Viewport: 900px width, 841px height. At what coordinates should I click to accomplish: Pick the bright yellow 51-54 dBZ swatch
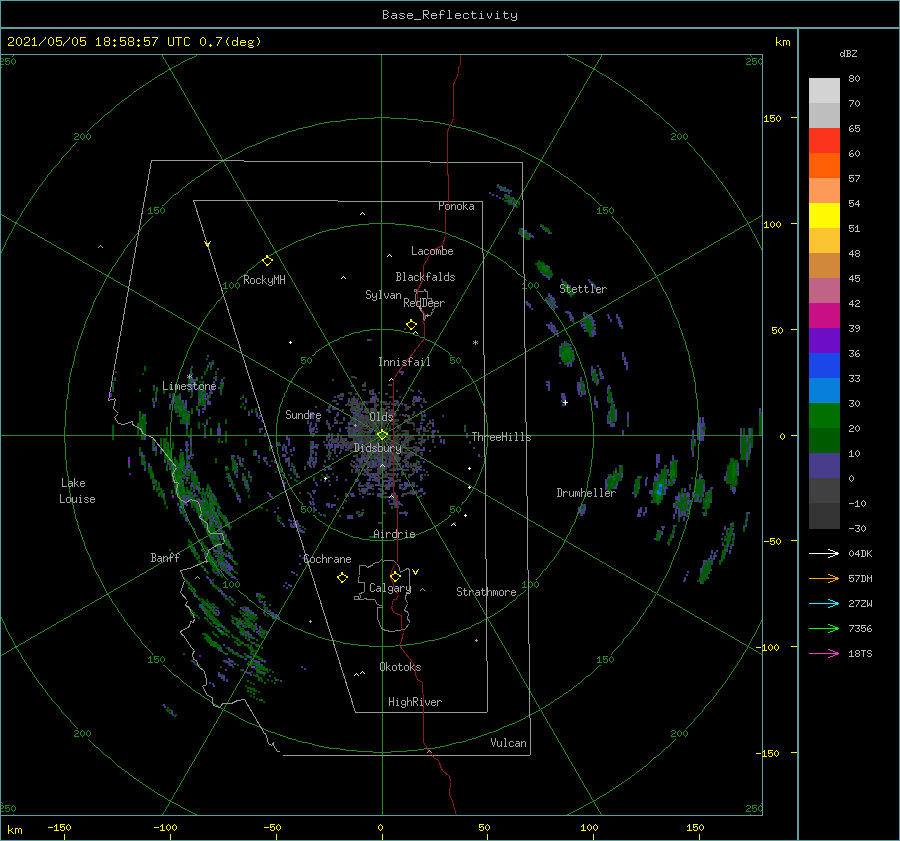[x=824, y=216]
